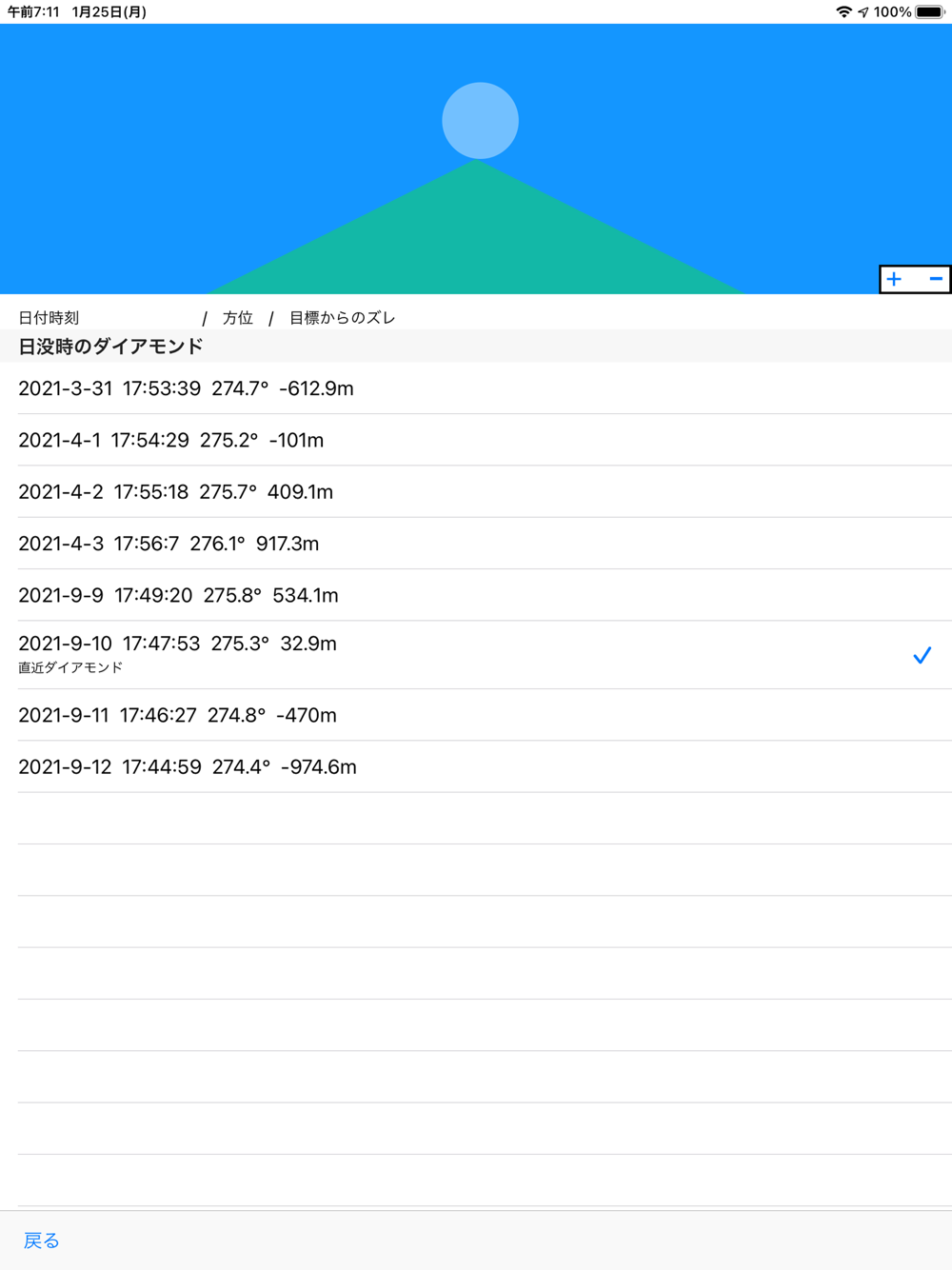Tap the 目標からのズレ column label
Image resolution: width=952 pixels, height=1270 pixels.
point(342,318)
